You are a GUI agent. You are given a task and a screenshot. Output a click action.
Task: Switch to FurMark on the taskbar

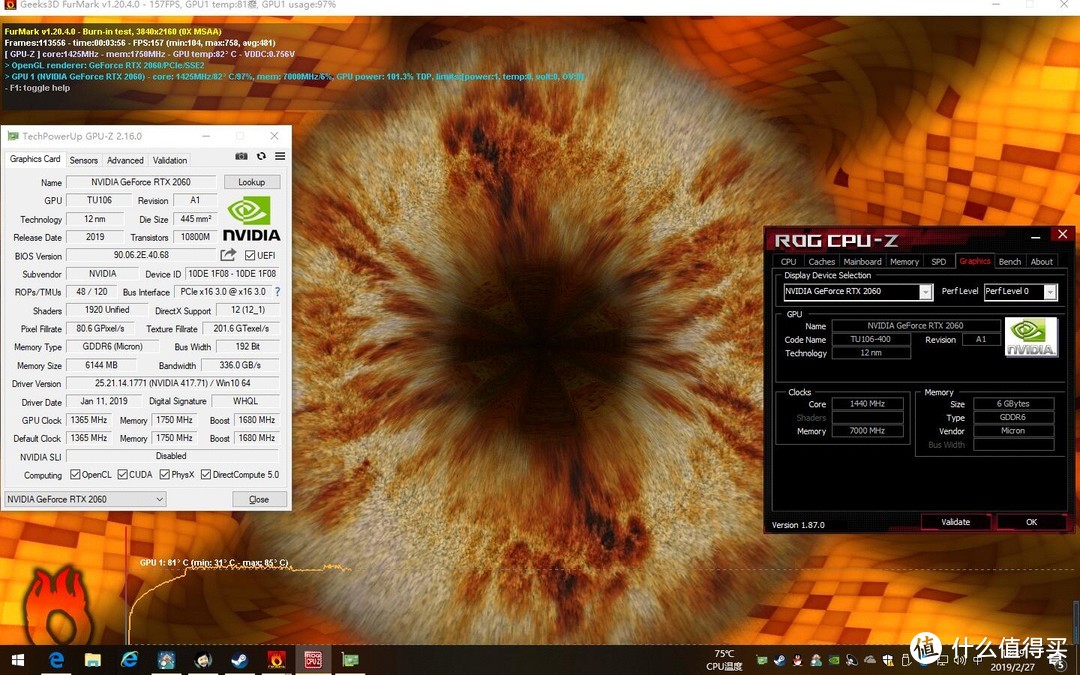(276, 660)
